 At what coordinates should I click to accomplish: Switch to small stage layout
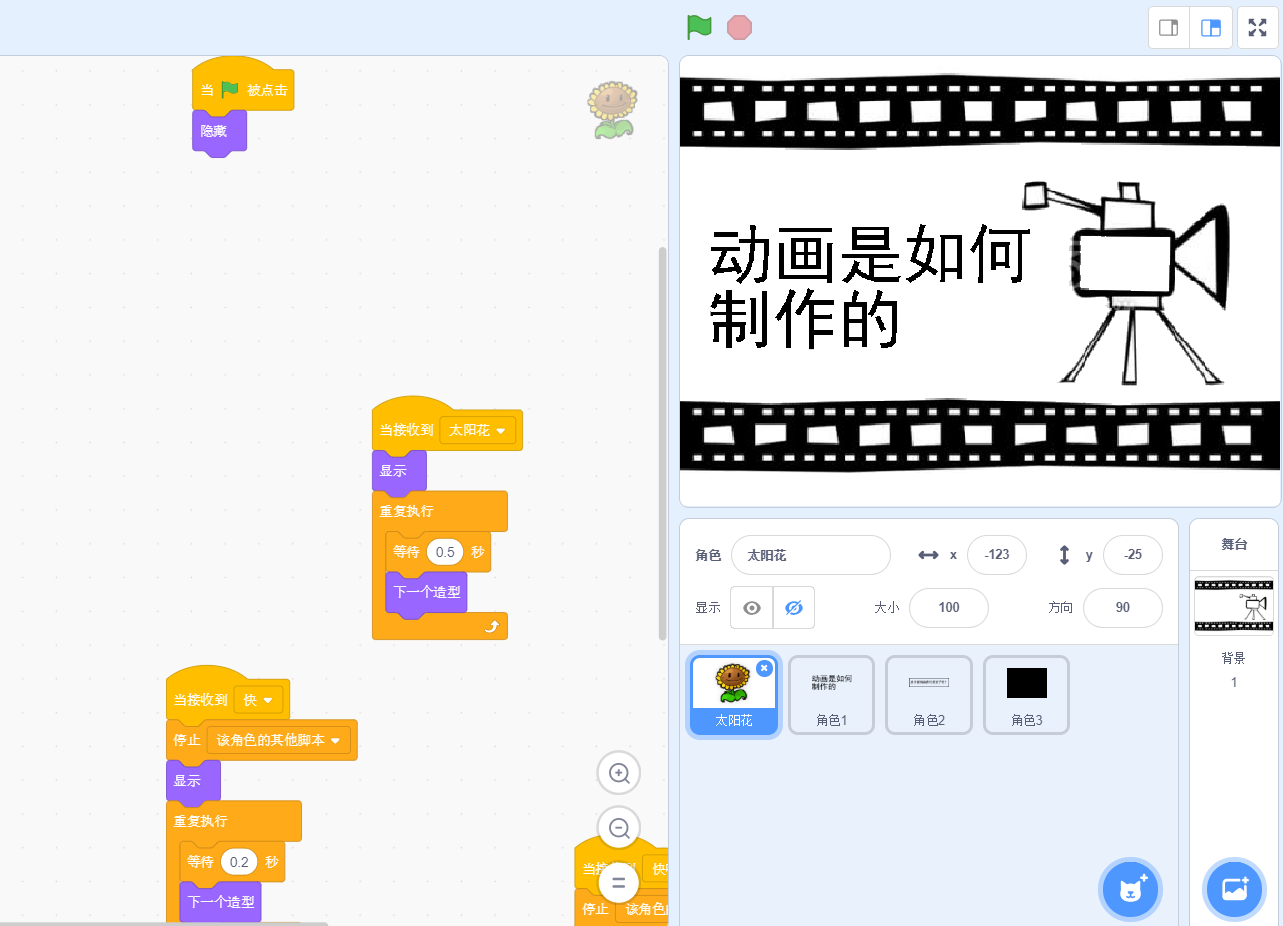click(x=1168, y=28)
